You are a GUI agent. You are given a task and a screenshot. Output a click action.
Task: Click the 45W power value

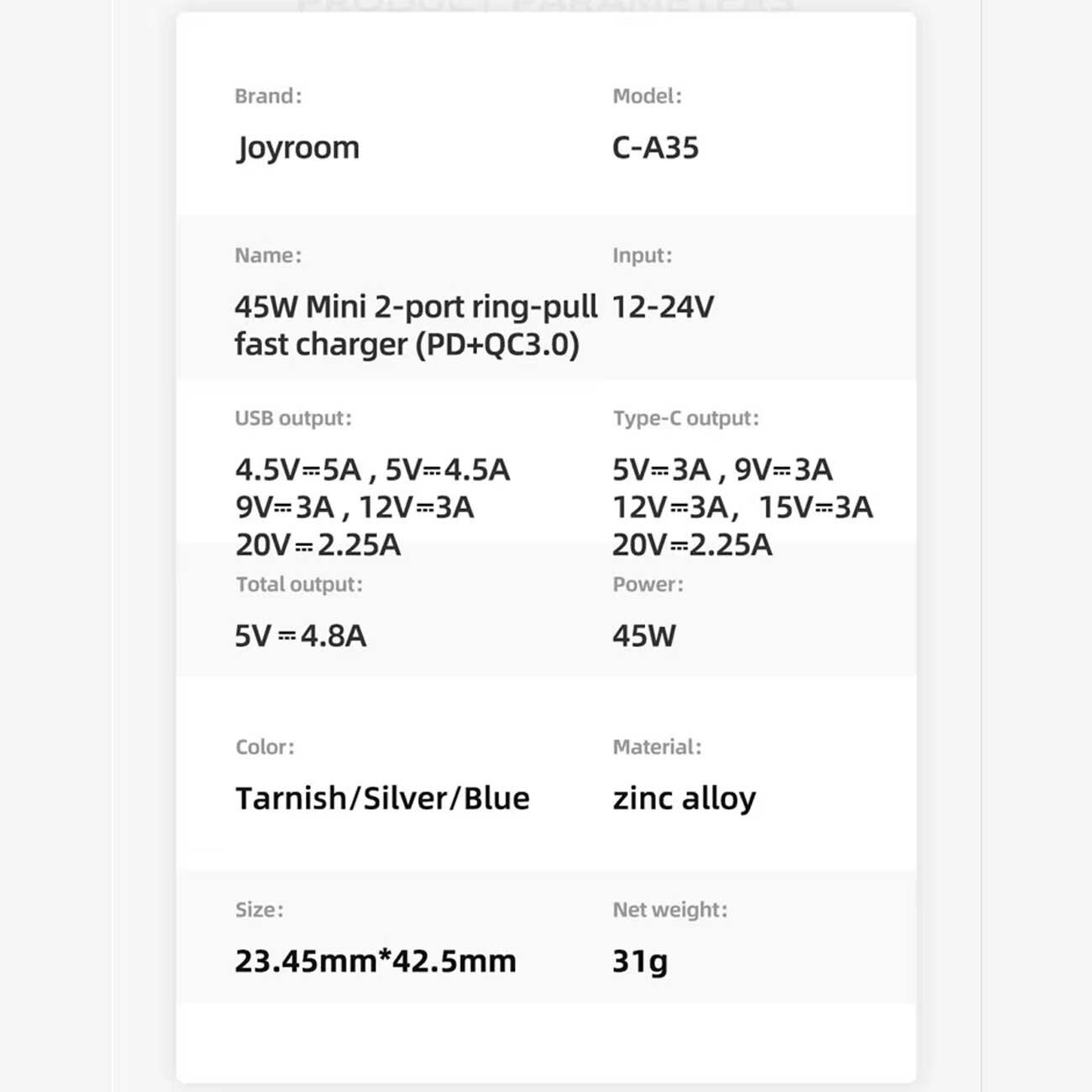pos(643,636)
